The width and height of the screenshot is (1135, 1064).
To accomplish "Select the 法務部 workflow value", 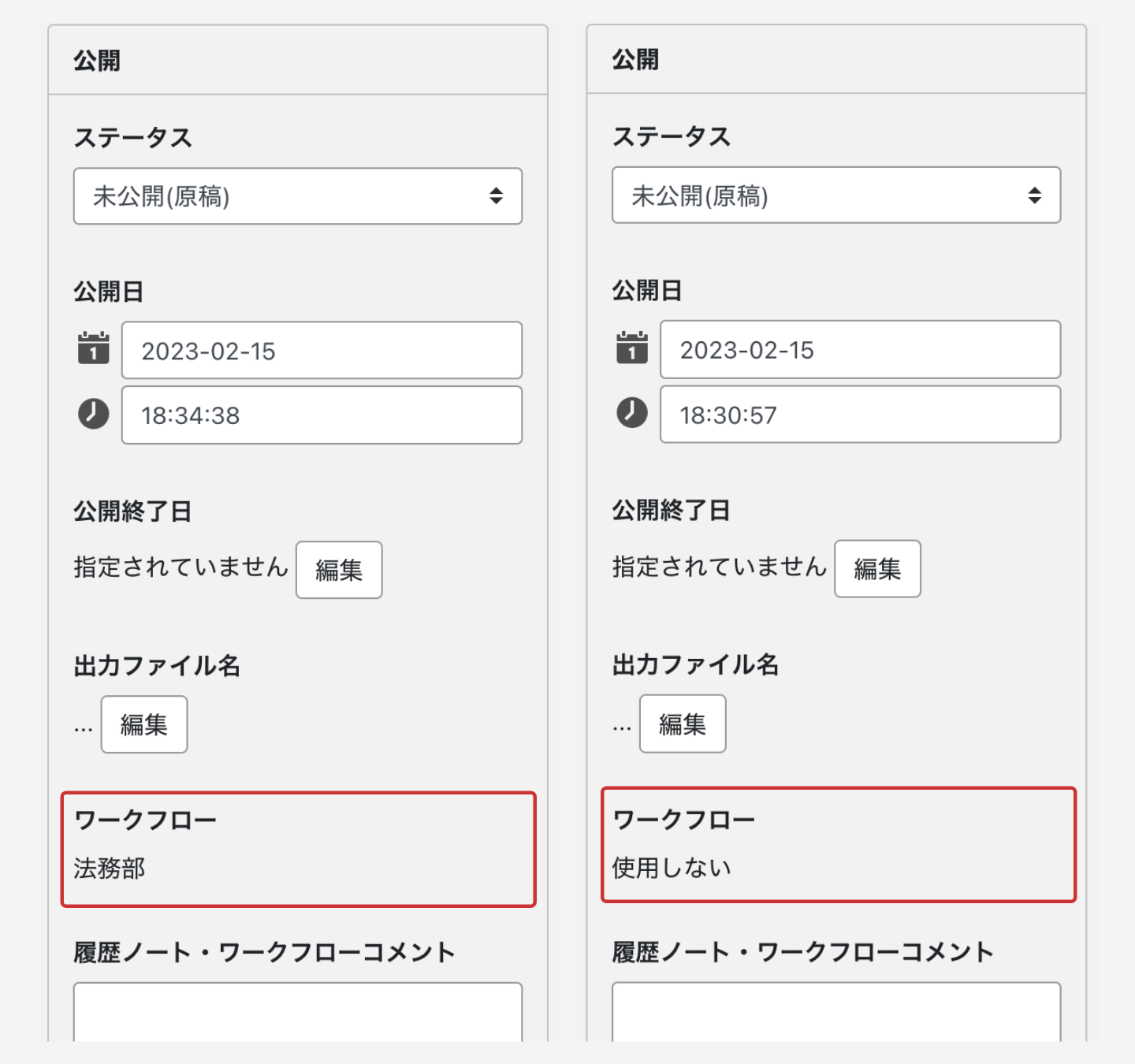I will tap(110, 869).
